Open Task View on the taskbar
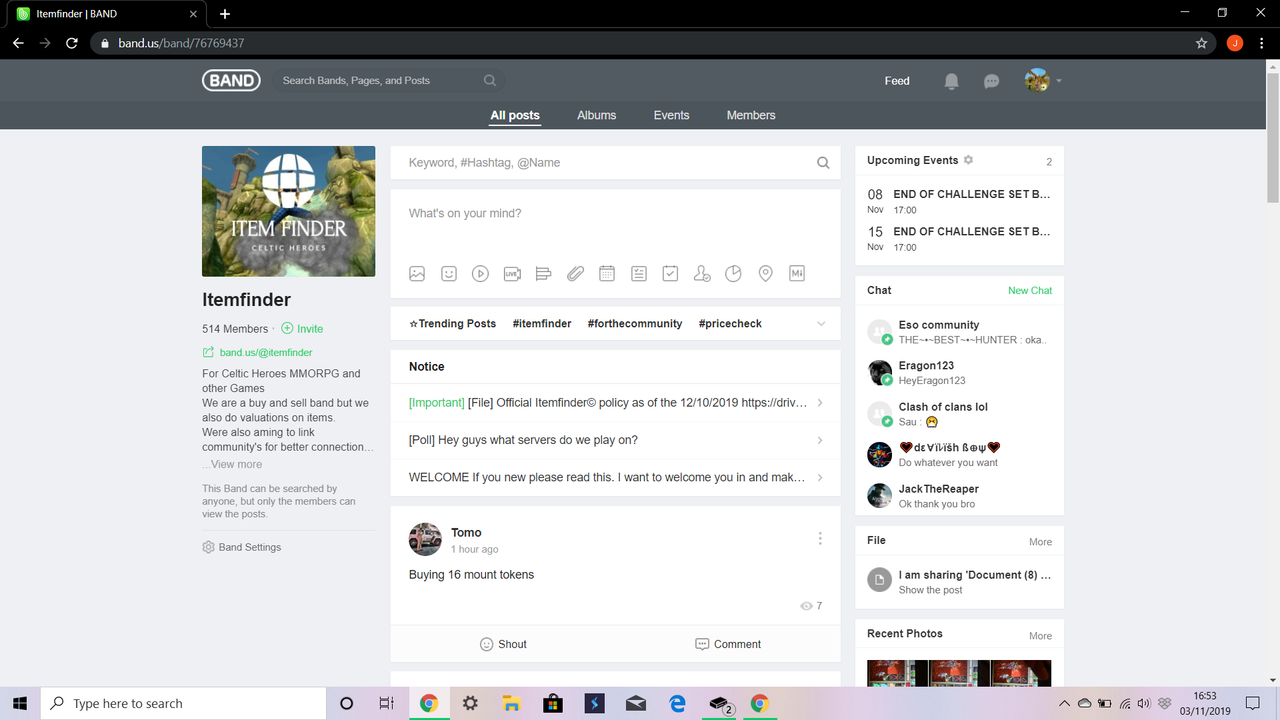 386,703
